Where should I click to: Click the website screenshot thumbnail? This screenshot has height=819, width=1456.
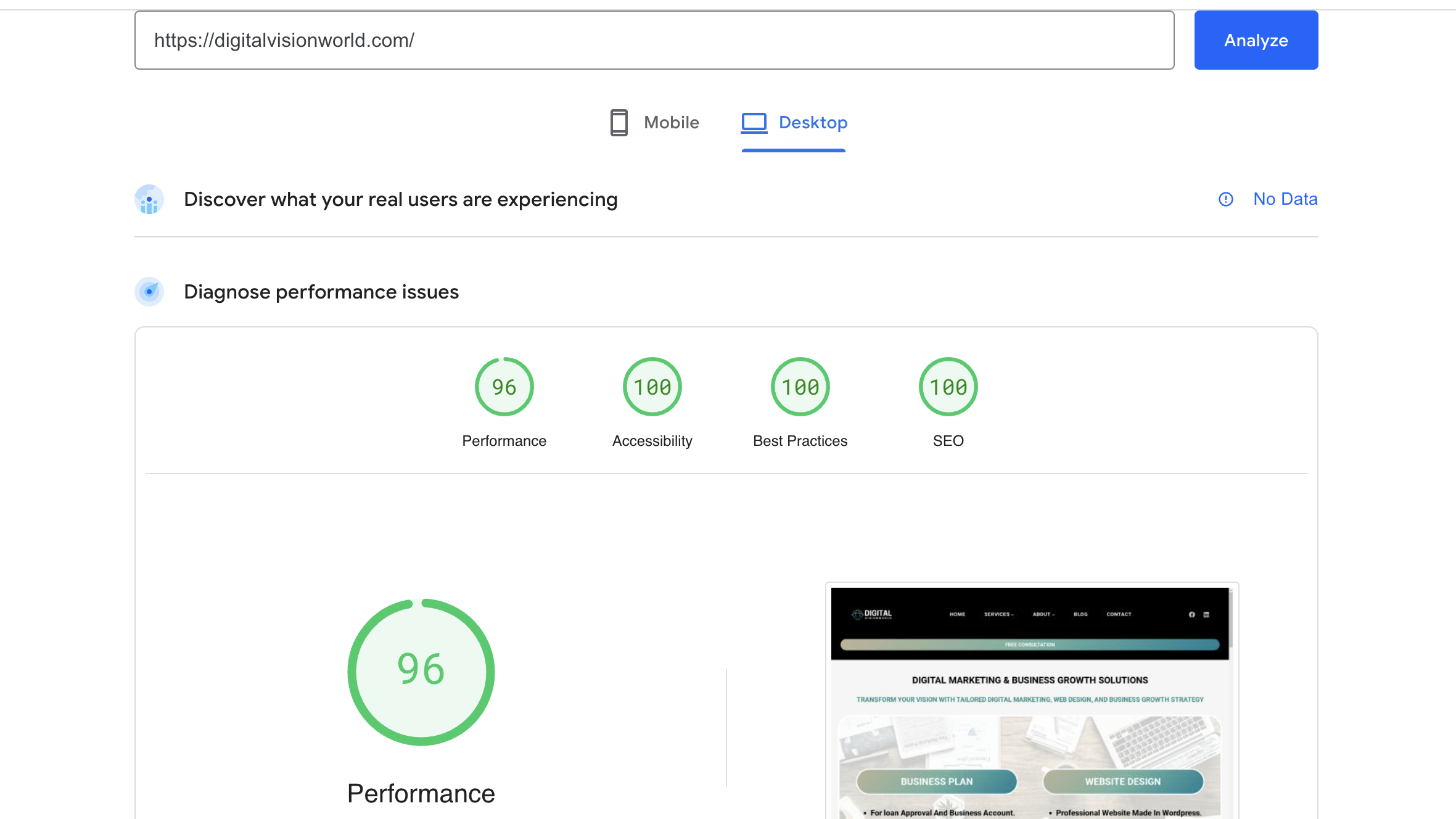(1031, 700)
